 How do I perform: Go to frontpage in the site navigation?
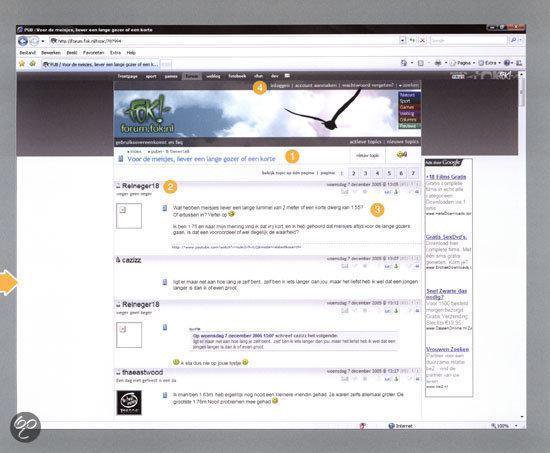tap(127, 76)
